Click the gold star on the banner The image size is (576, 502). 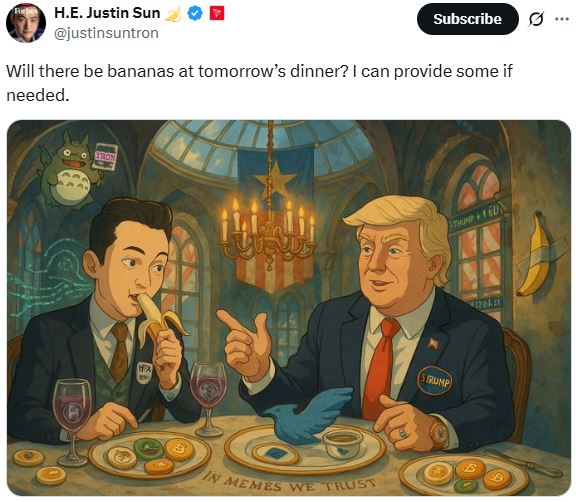click(276, 178)
